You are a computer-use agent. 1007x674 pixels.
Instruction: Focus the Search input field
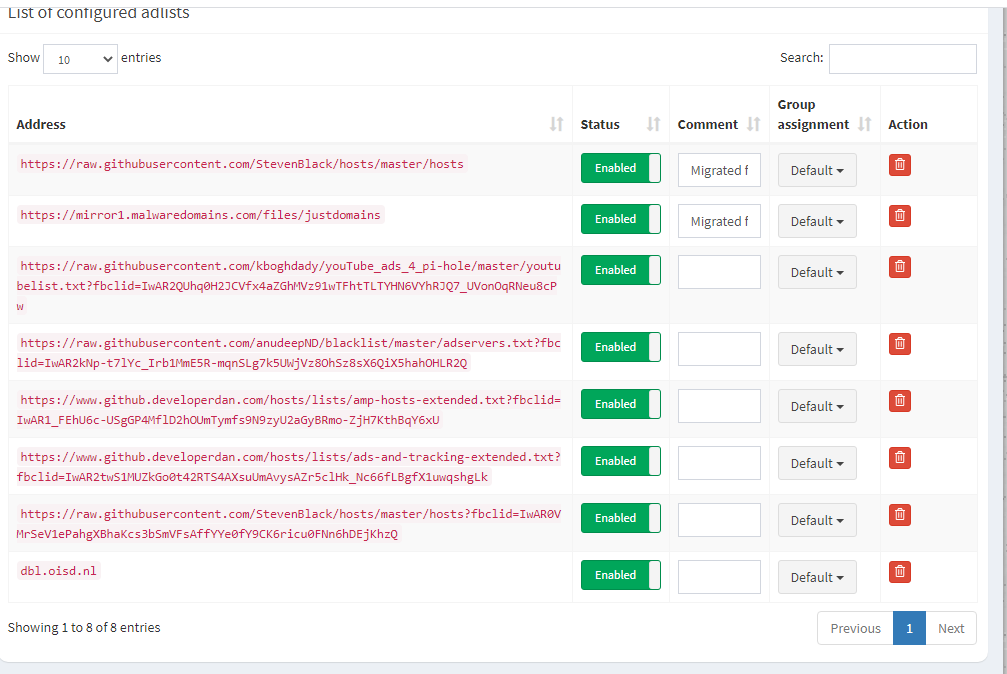902,59
